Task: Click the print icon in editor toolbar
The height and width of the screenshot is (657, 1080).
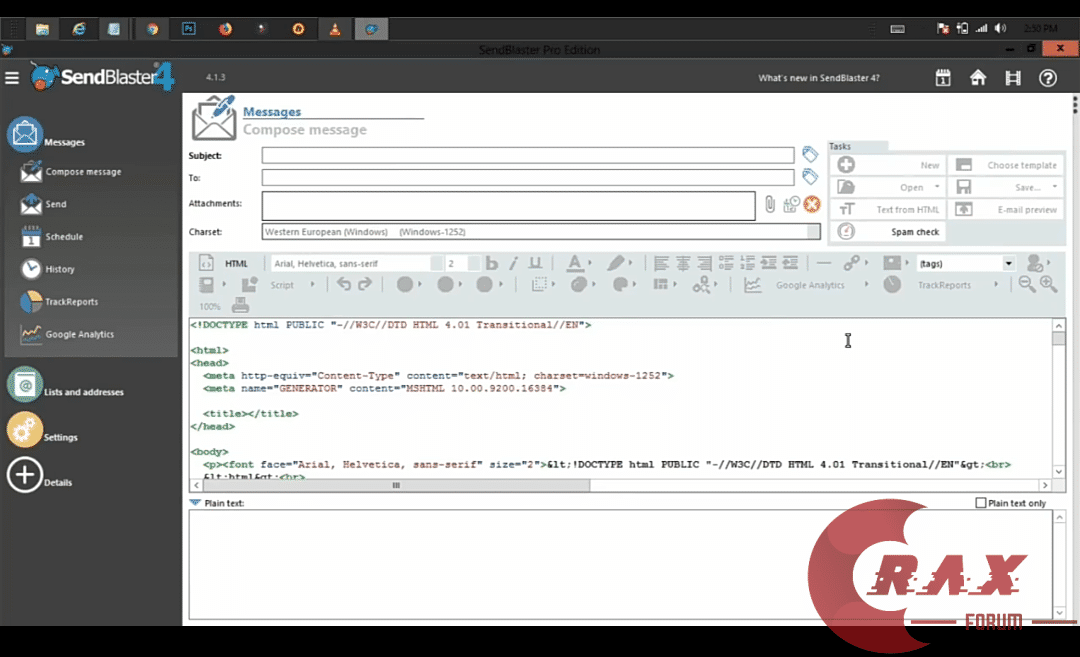Action: pyautogui.click(x=240, y=306)
